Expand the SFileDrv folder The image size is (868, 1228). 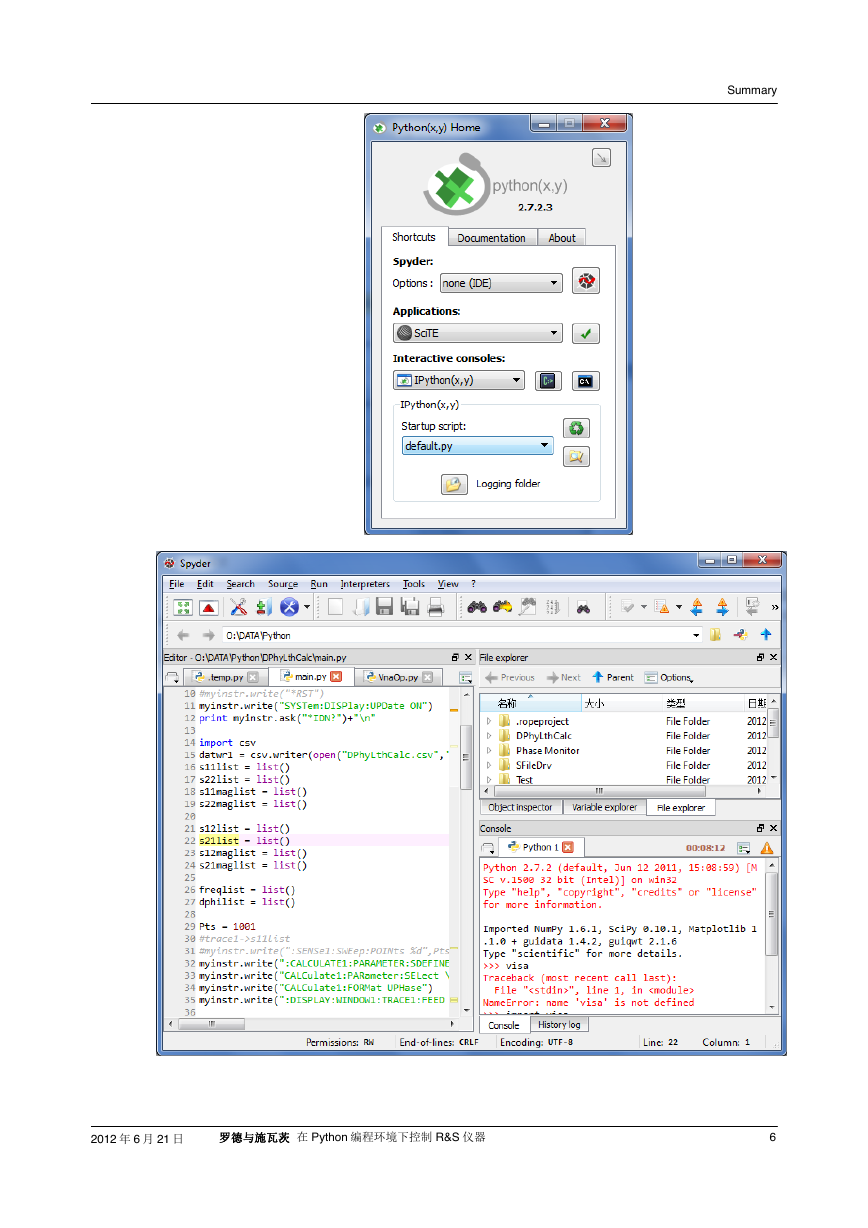point(489,765)
